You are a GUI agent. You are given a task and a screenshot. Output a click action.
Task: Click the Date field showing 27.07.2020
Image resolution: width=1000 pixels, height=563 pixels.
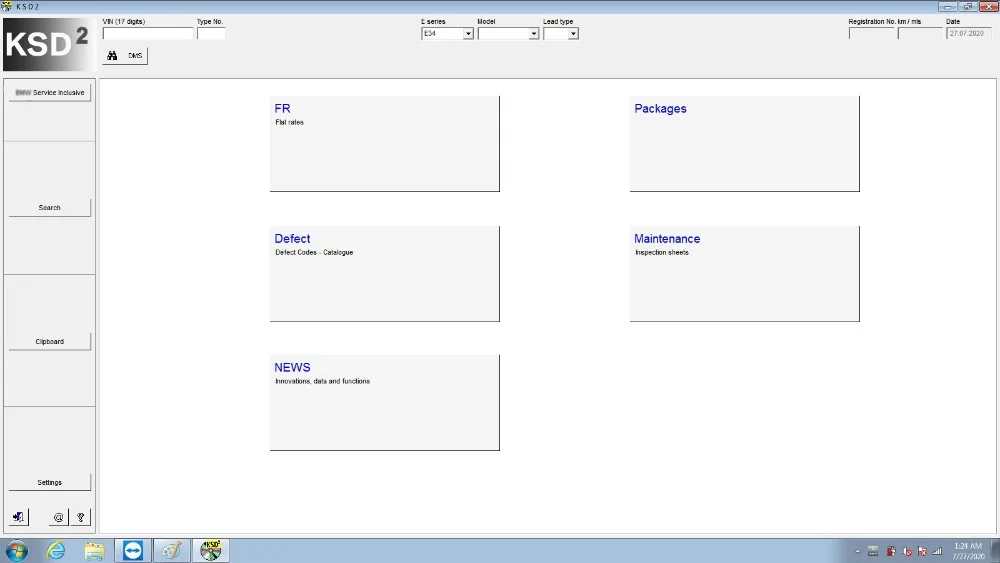tap(968, 34)
